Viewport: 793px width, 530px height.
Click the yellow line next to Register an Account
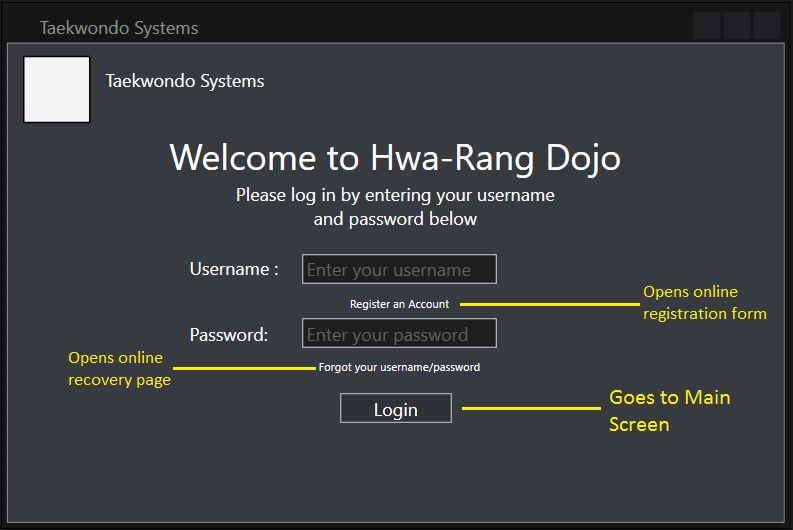(x=548, y=304)
